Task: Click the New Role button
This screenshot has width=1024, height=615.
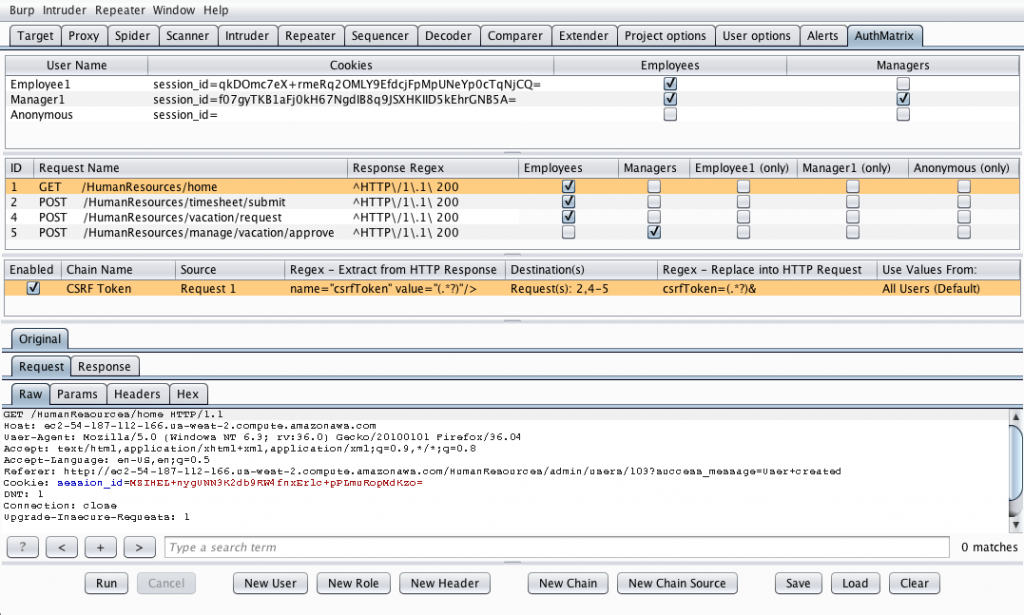Action: click(353, 583)
